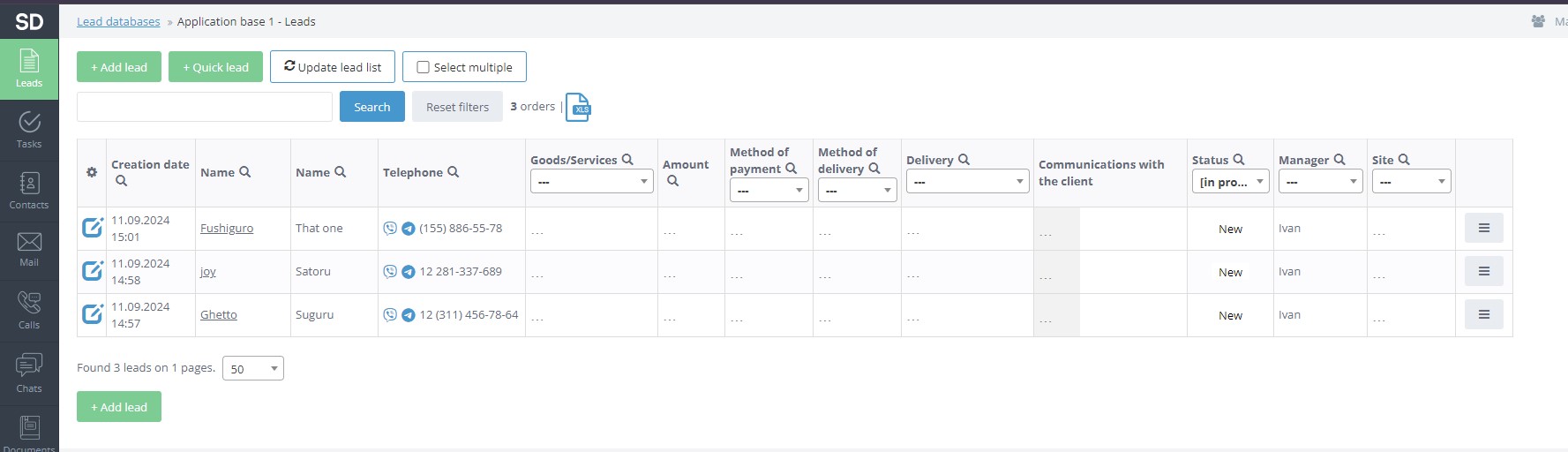The height and width of the screenshot is (452, 1568).
Task: Export leads using the XLS icon
Action: (x=578, y=107)
